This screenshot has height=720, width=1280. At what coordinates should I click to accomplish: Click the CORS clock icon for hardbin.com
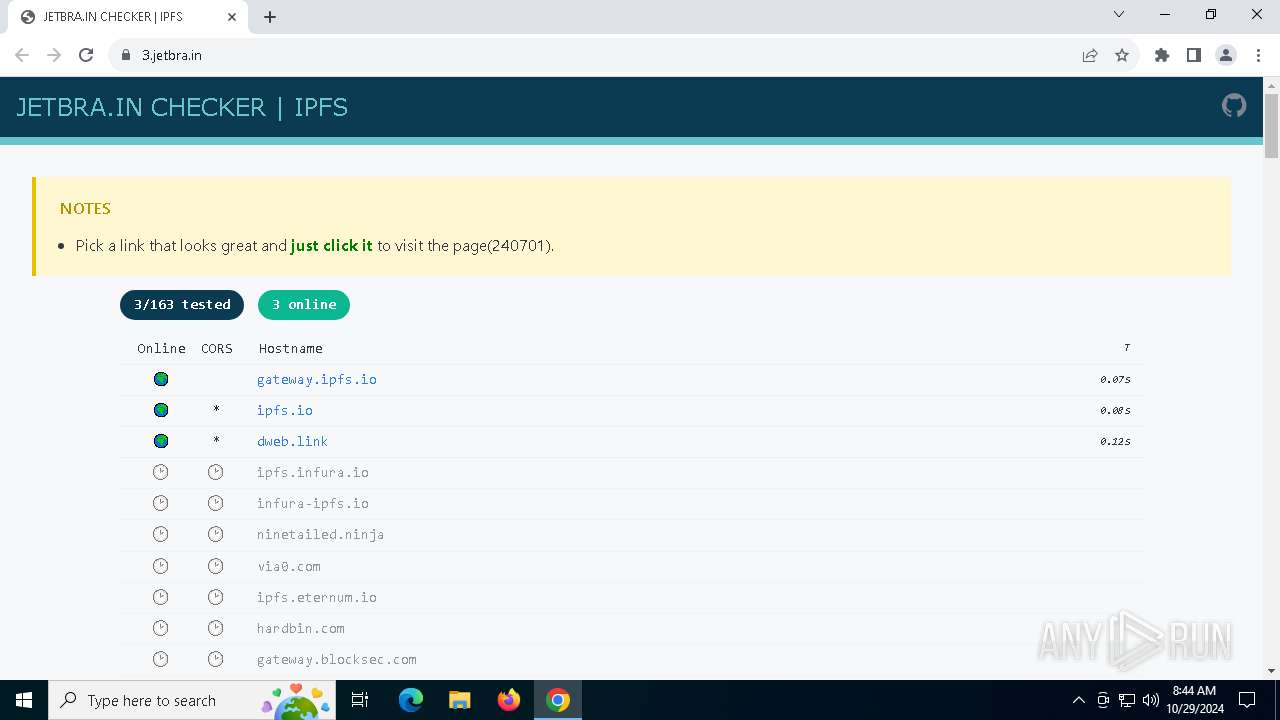pyautogui.click(x=216, y=628)
